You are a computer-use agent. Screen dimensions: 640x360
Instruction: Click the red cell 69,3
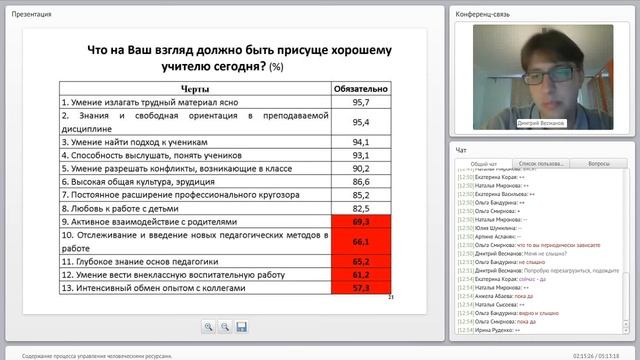tap(361, 222)
